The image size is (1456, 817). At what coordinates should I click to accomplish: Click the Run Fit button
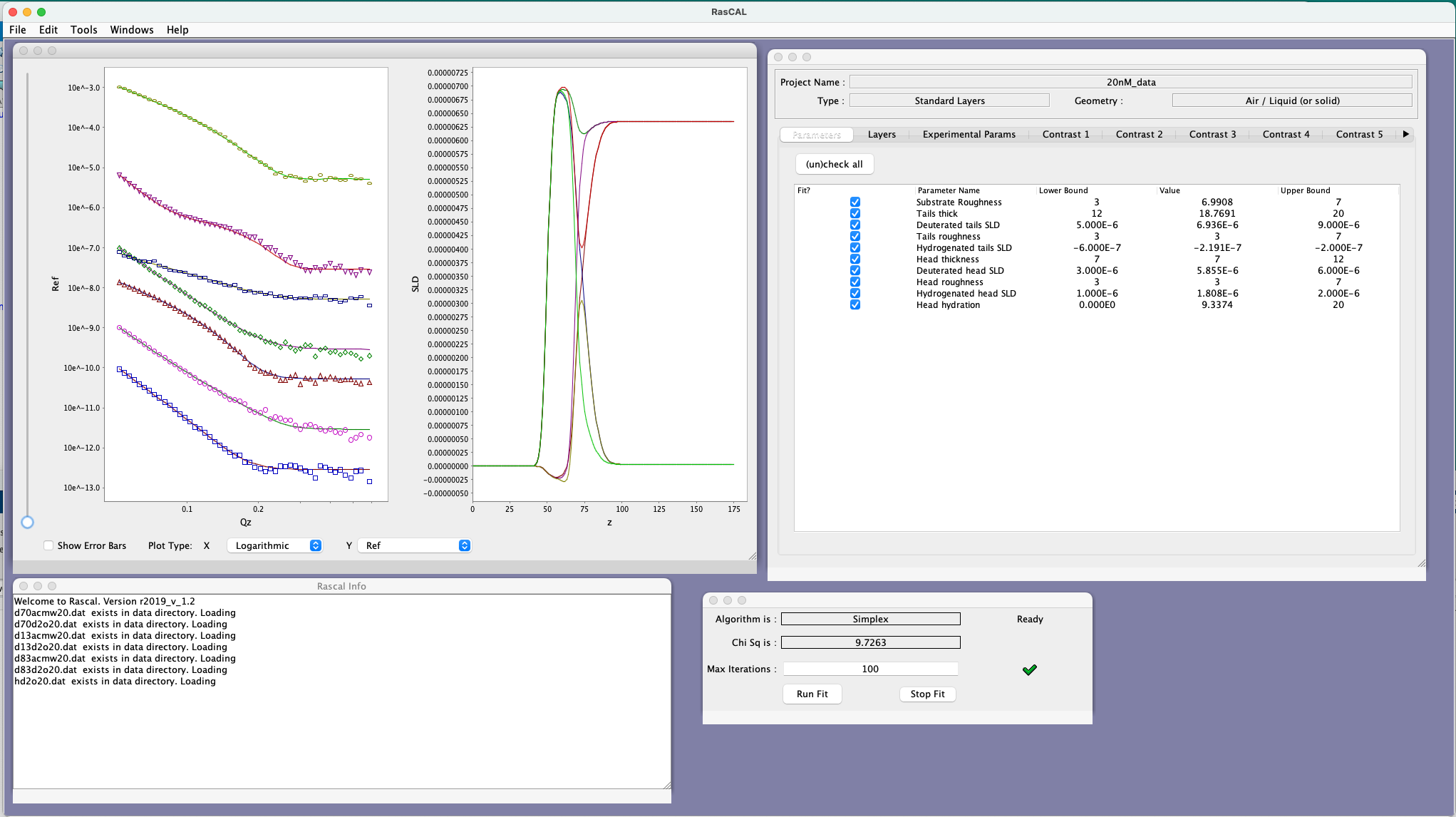point(812,694)
